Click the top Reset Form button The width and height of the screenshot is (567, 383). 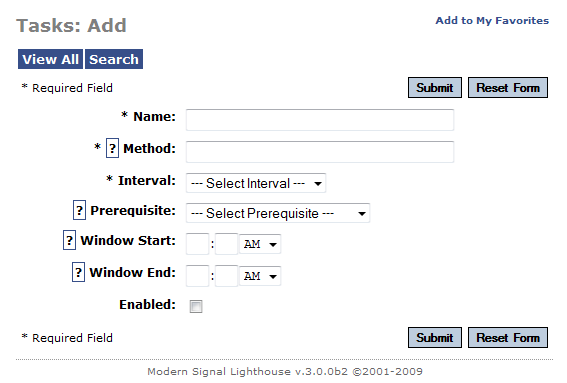click(508, 88)
